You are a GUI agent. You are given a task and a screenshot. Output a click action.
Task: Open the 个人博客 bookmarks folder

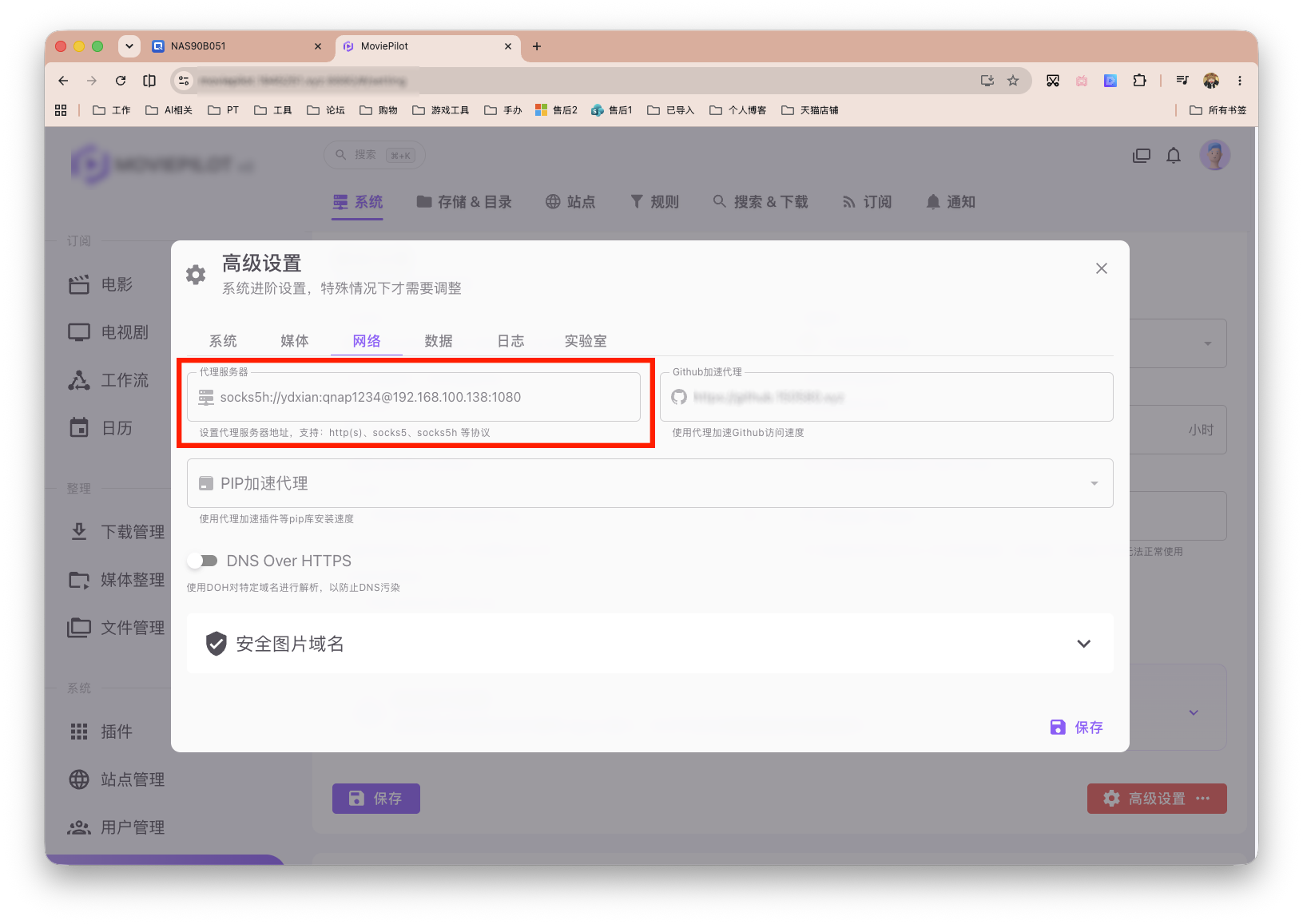point(738,110)
